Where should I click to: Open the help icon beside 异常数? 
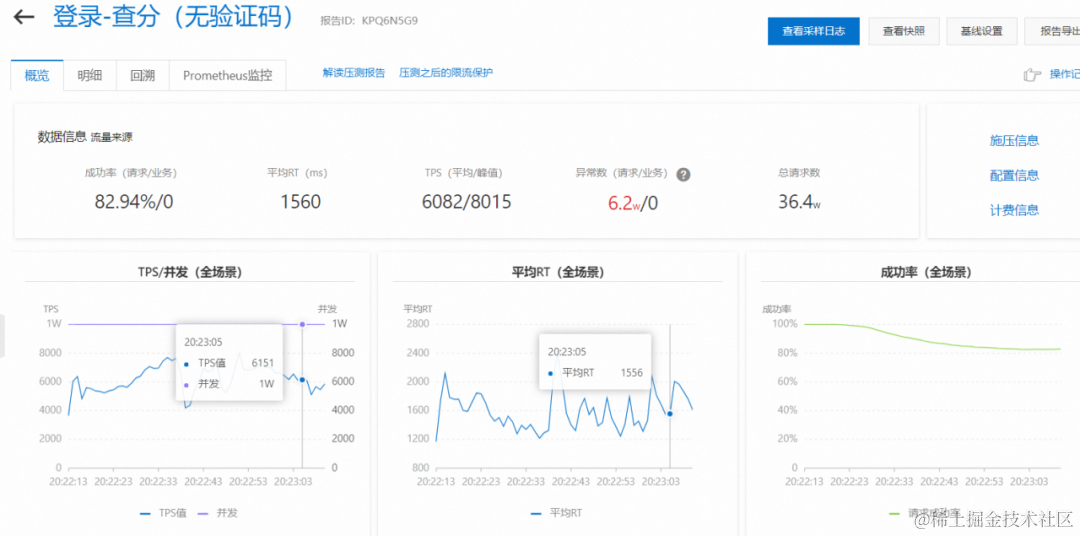point(683,174)
